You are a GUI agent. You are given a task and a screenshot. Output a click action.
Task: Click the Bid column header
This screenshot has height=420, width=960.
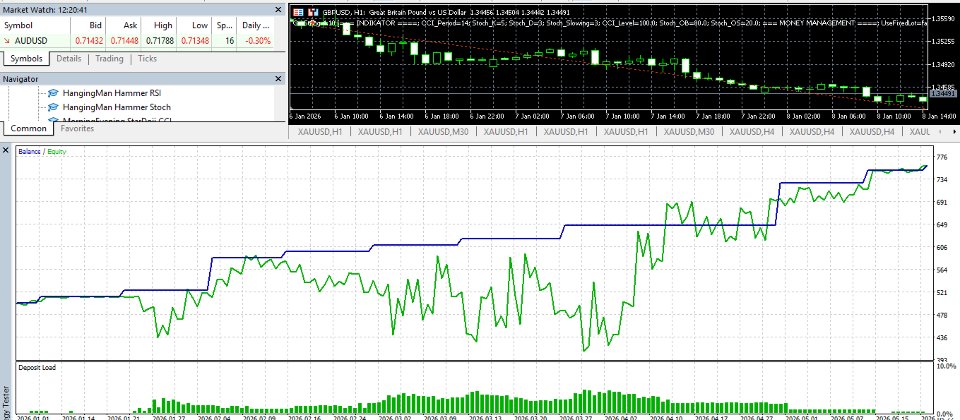point(88,26)
